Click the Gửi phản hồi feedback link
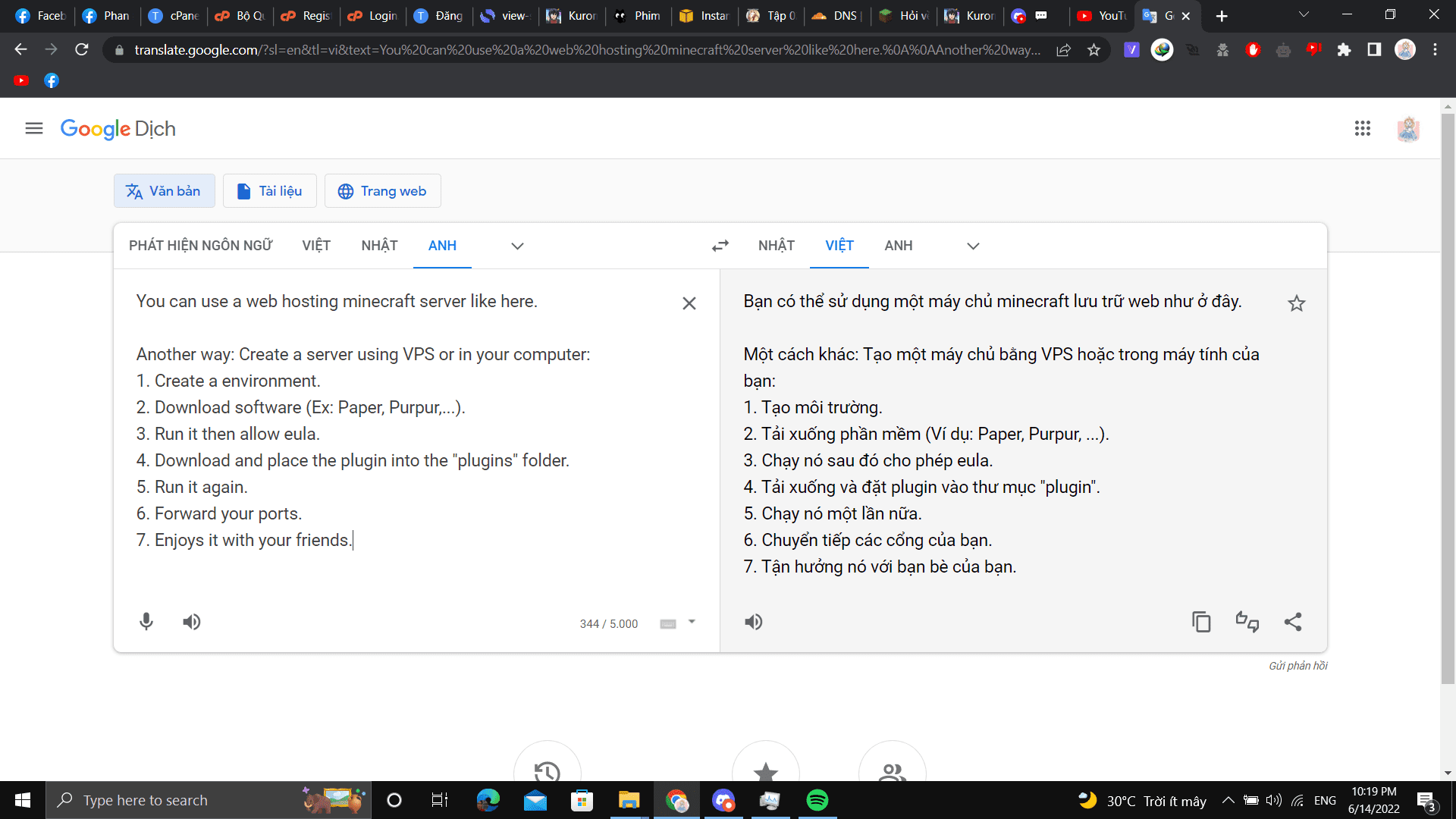1456x819 pixels. (1298, 666)
